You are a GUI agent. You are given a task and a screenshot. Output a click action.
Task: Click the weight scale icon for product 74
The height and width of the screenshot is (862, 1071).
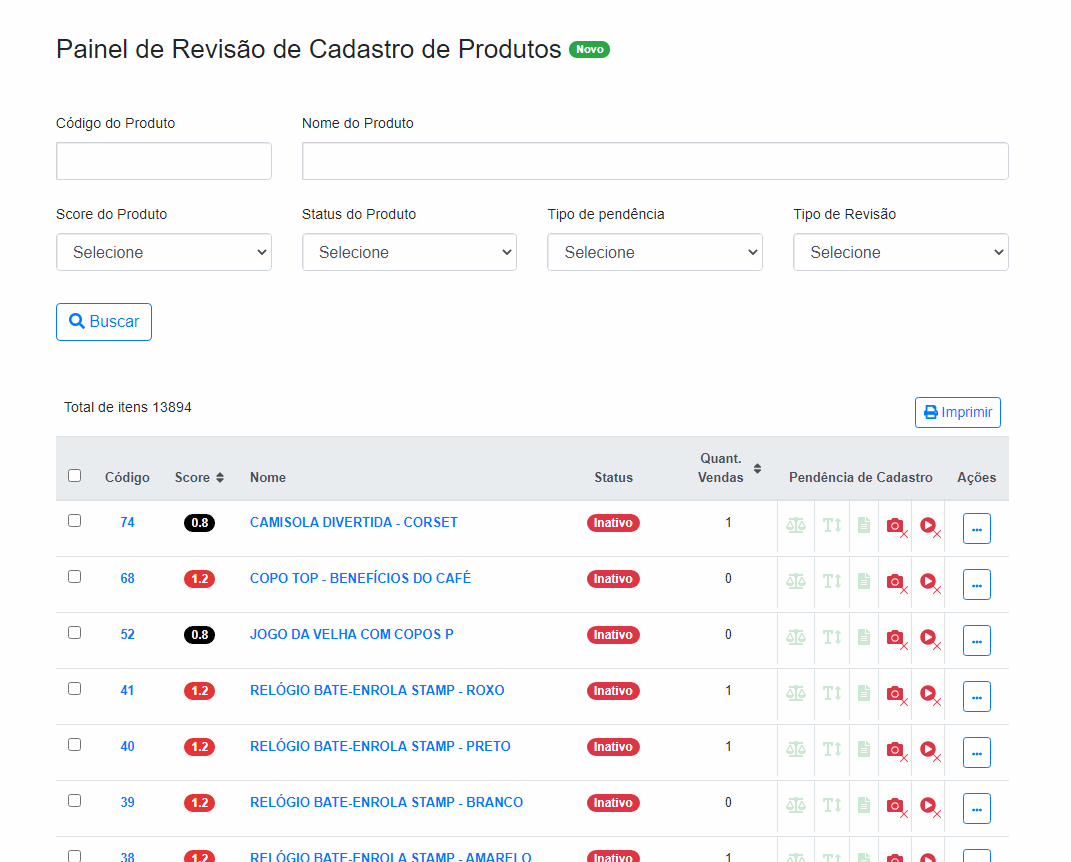tap(796, 525)
